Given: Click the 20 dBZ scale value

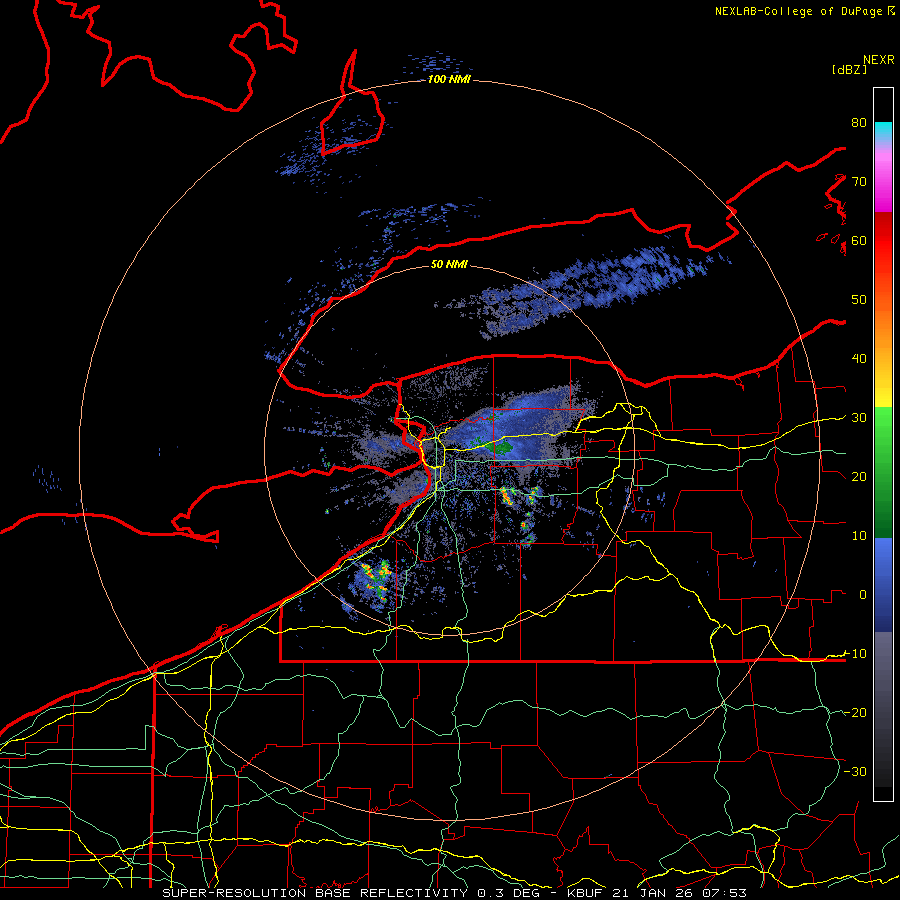Looking at the screenshot, I should click(859, 476).
